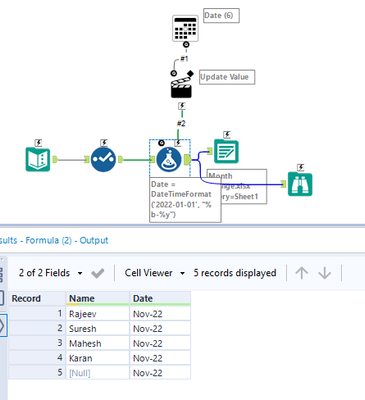Click the #1 connection label
The image size is (365, 400).
click(184, 59)
